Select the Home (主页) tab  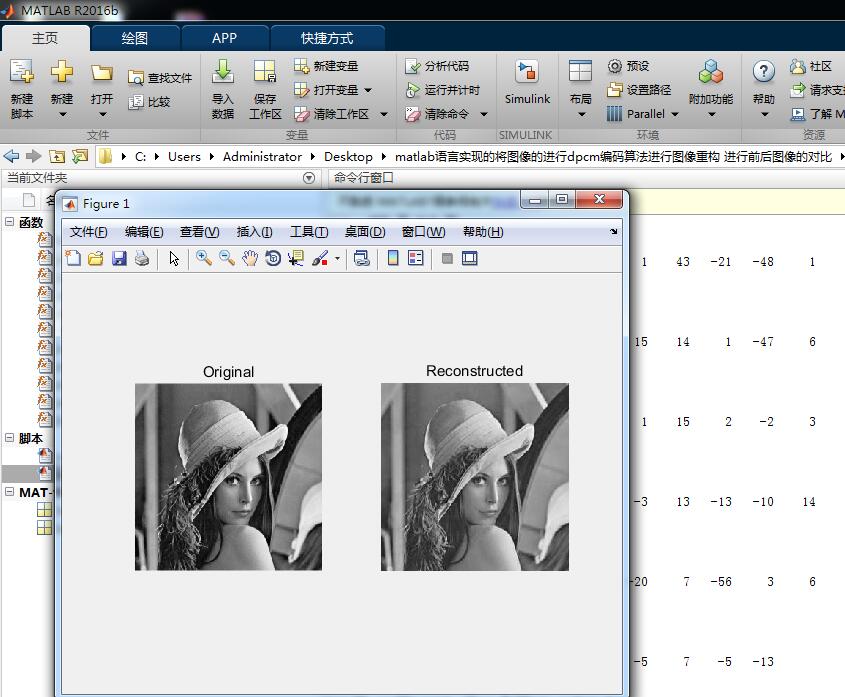tap(45, 38)
